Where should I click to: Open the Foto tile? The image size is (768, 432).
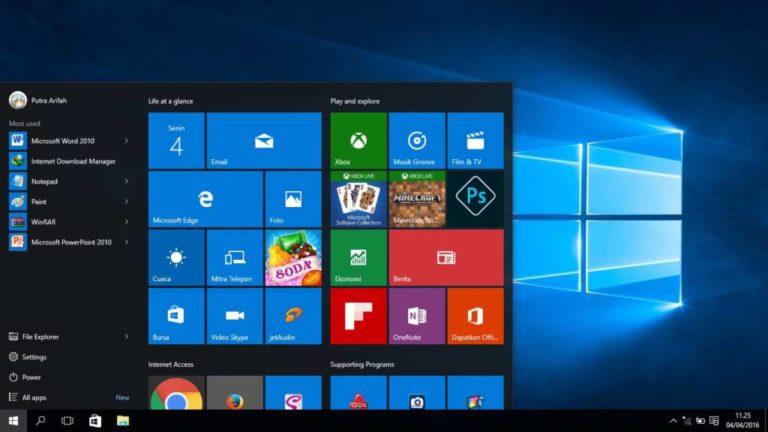coord(293,199)
